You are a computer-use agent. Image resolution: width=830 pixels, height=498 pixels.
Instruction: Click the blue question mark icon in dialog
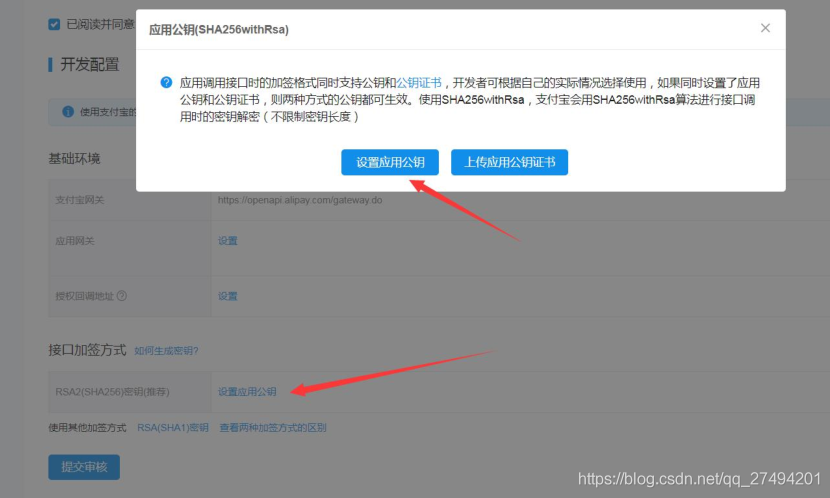pyautogui.click(x=166, y=83)
